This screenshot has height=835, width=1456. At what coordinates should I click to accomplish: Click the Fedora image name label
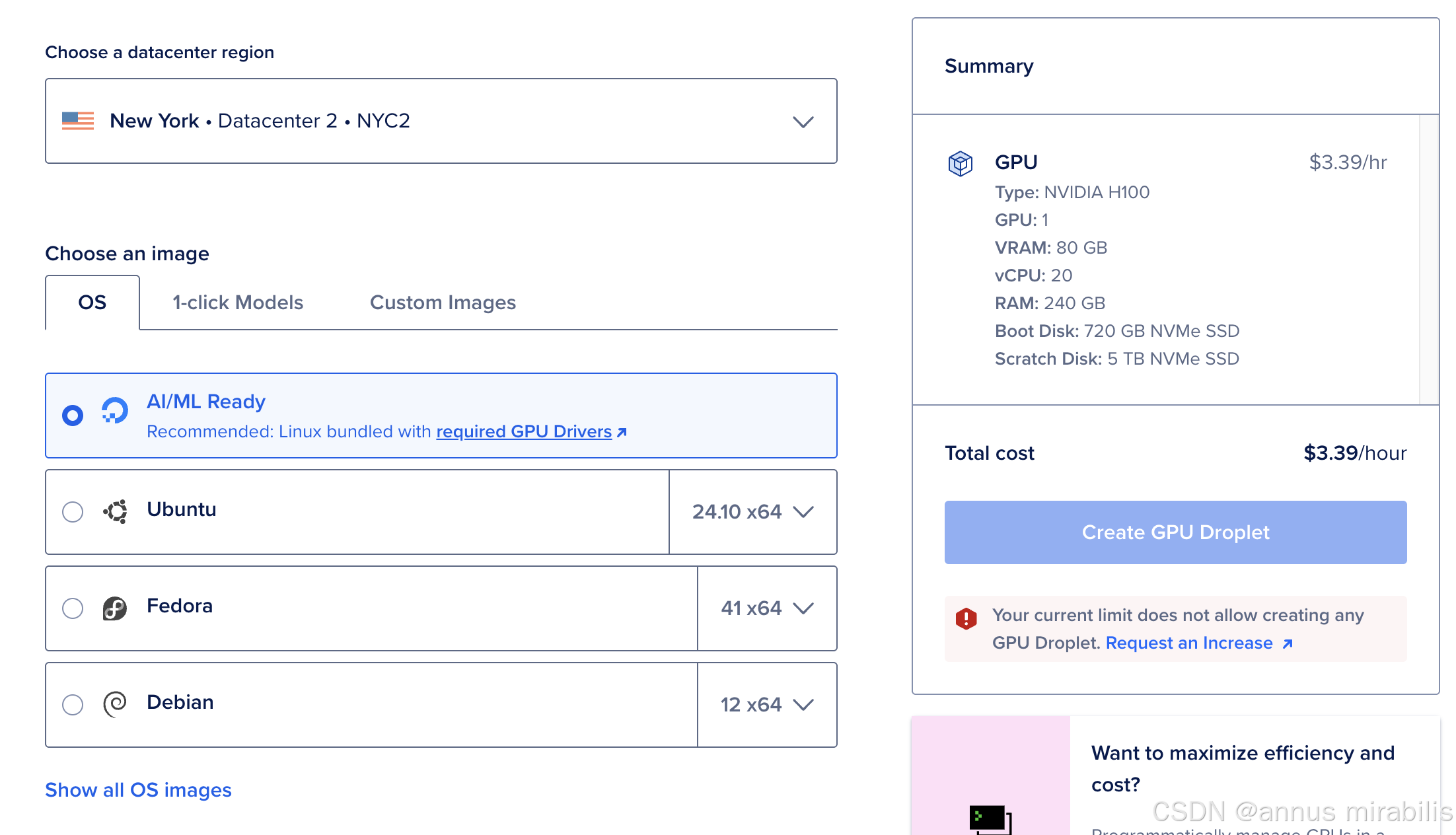(x=180, y=606)
